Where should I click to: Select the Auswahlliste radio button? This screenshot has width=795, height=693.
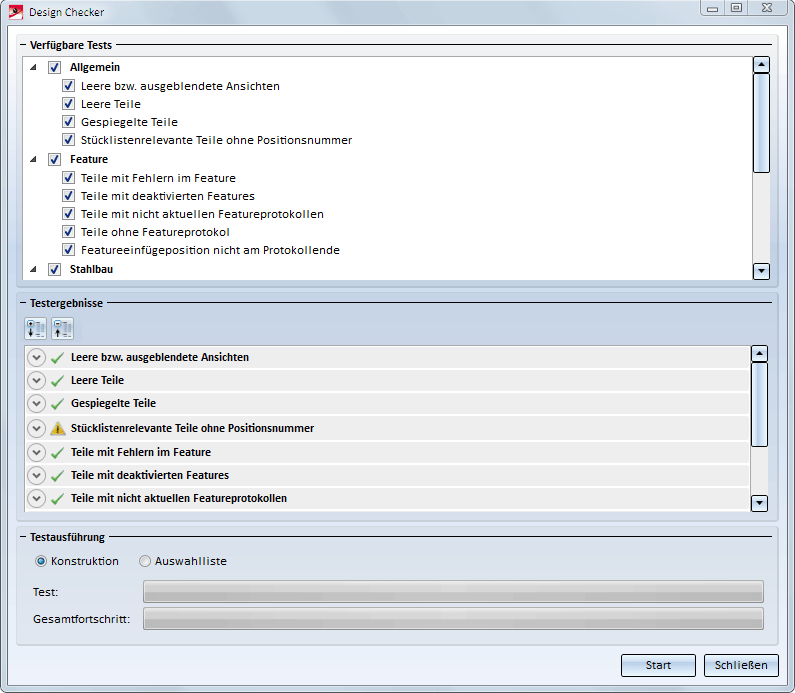[145, 561]
